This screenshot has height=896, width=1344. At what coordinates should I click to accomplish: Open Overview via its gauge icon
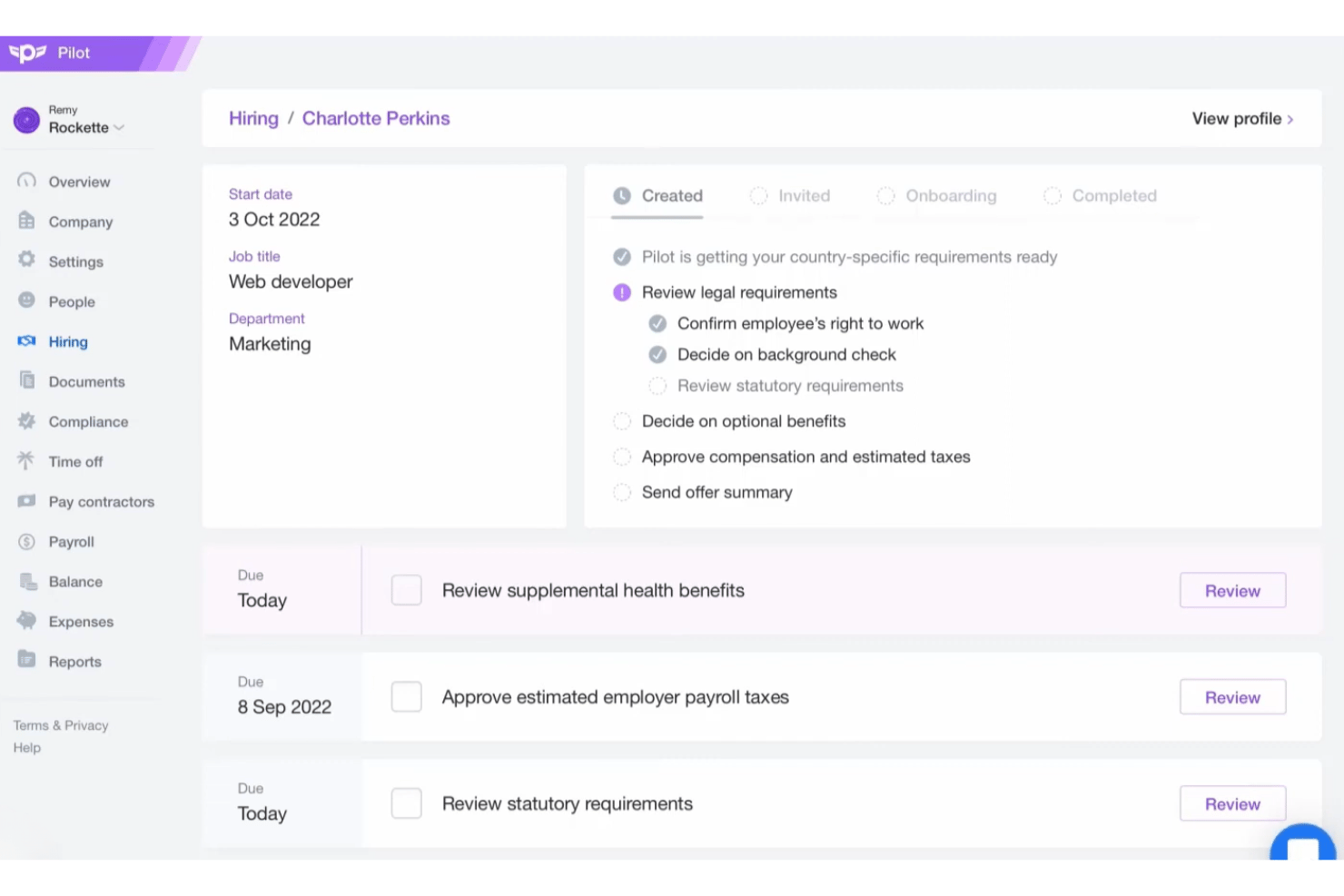pos(26,181)
